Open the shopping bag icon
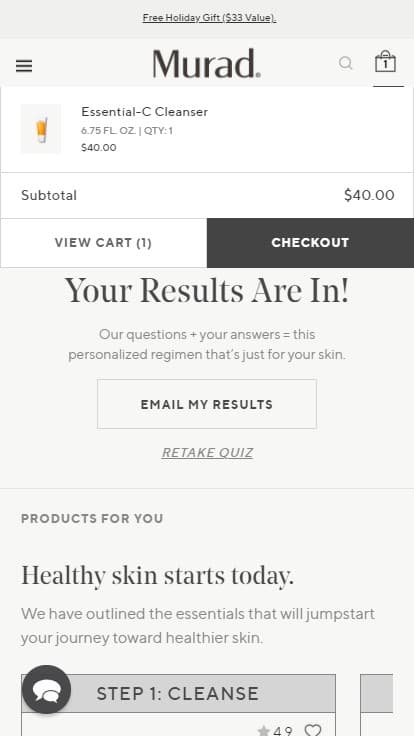This screenshot has height=736, width=414. tap(385, 61)
